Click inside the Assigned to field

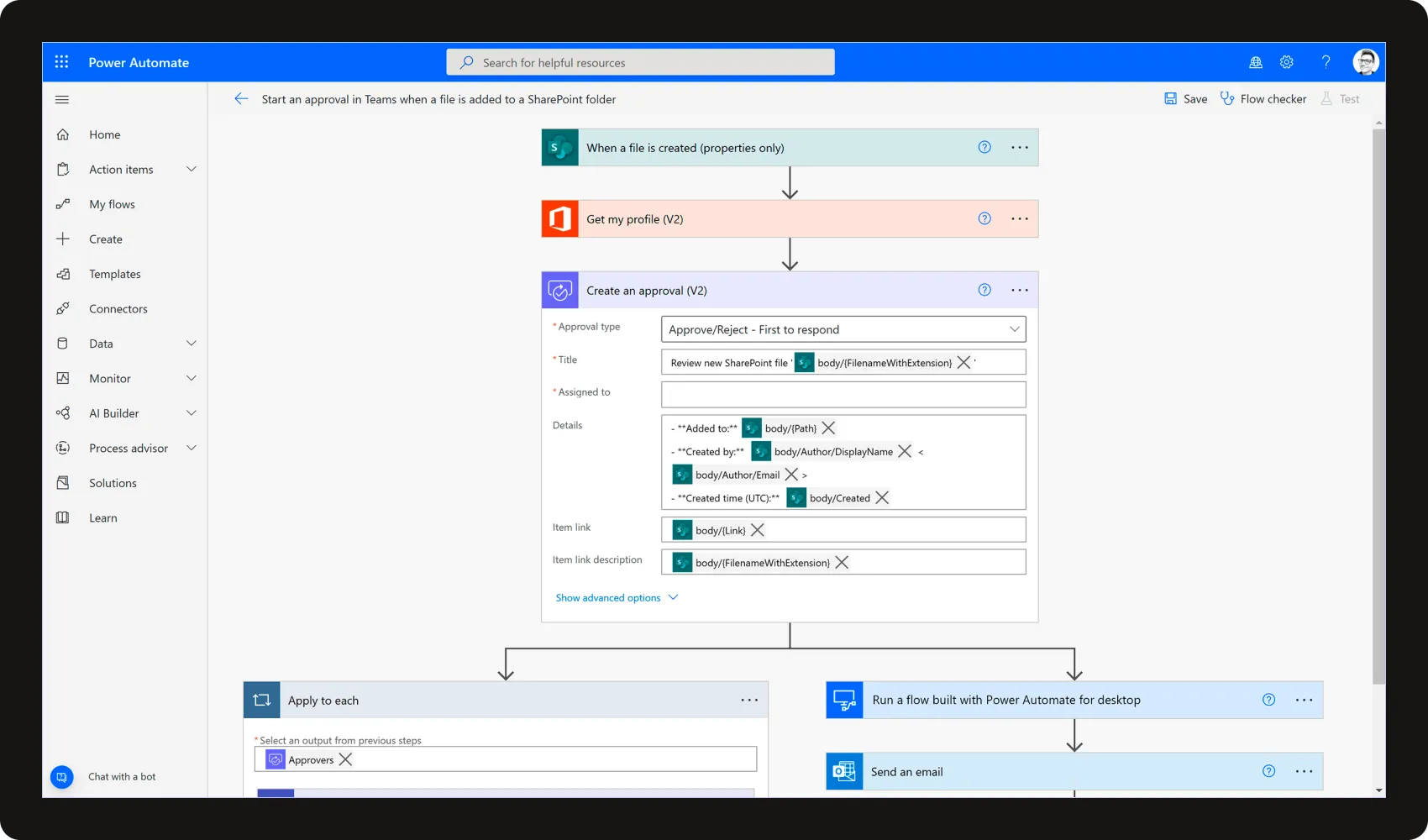843,394
